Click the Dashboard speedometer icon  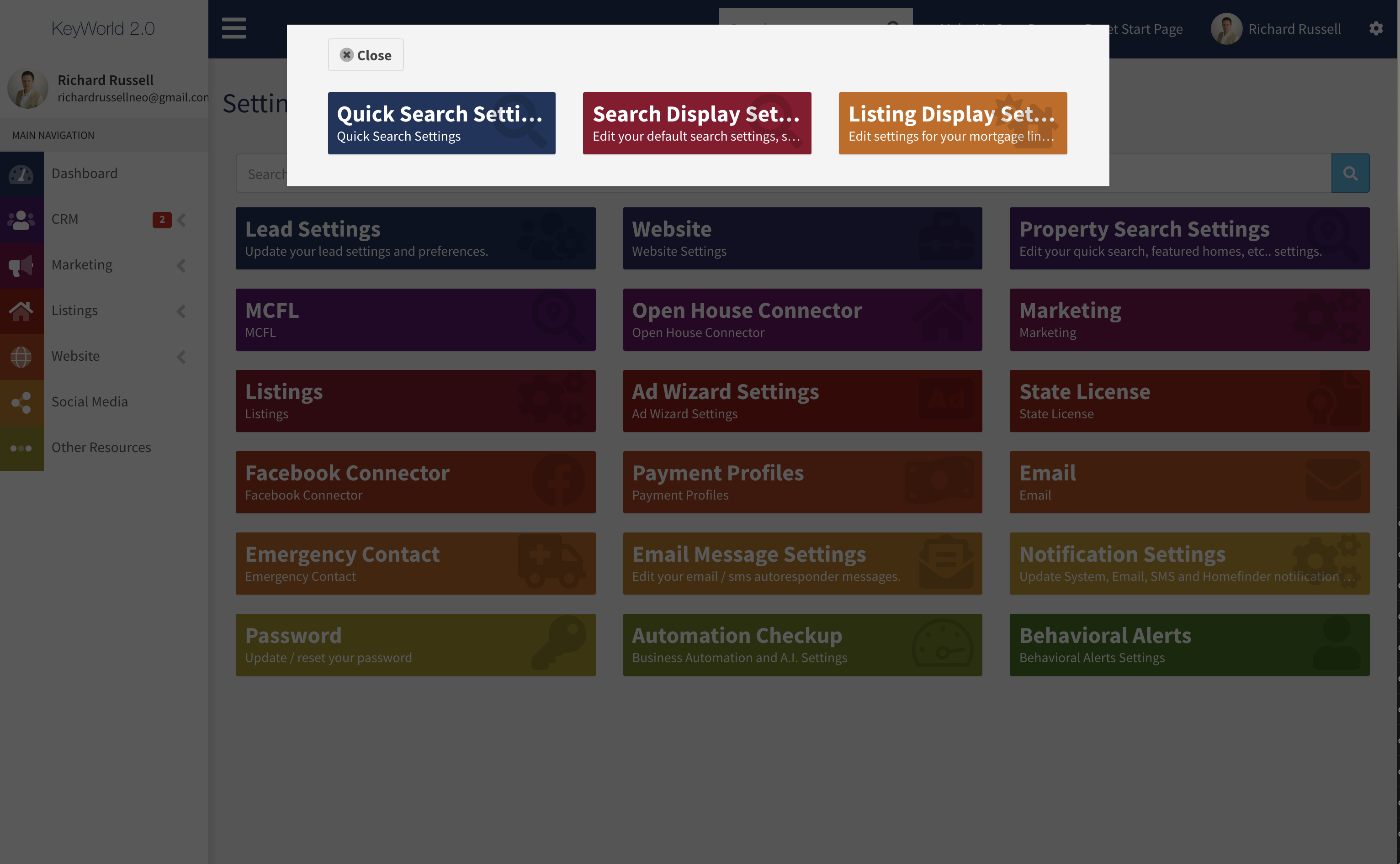[22, 174]
